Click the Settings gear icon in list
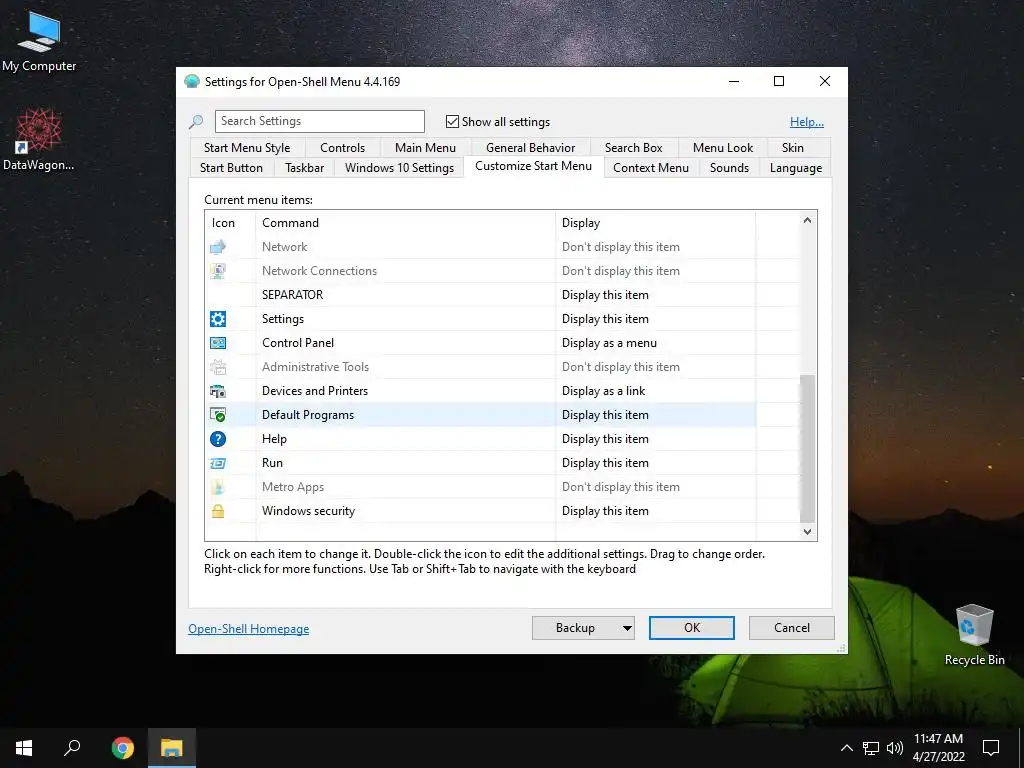Image resolution: width=1024 pixels, height=768 pixels. pyautogui.click(x=217, y=319)
